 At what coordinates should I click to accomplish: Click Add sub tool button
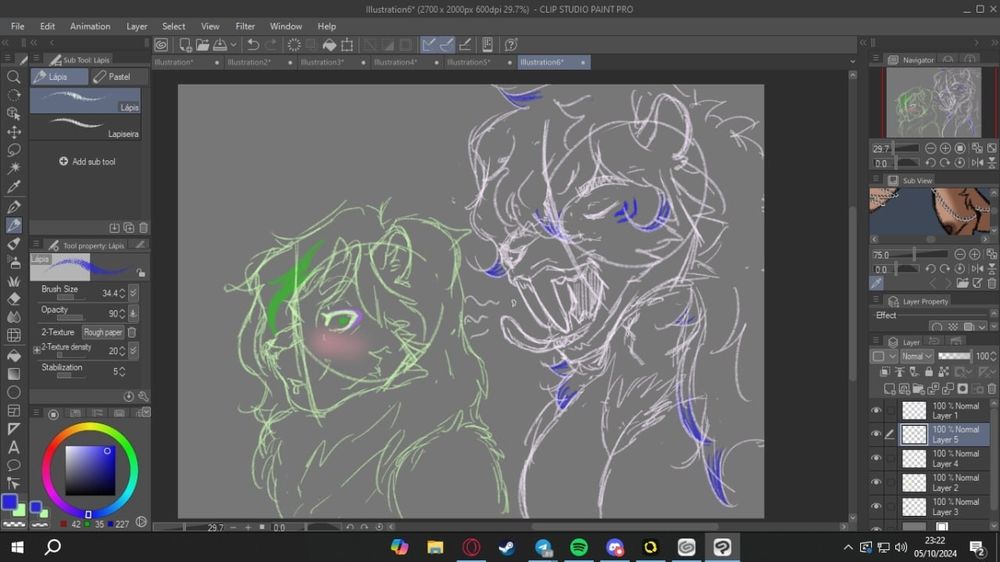tap(87, 161)
